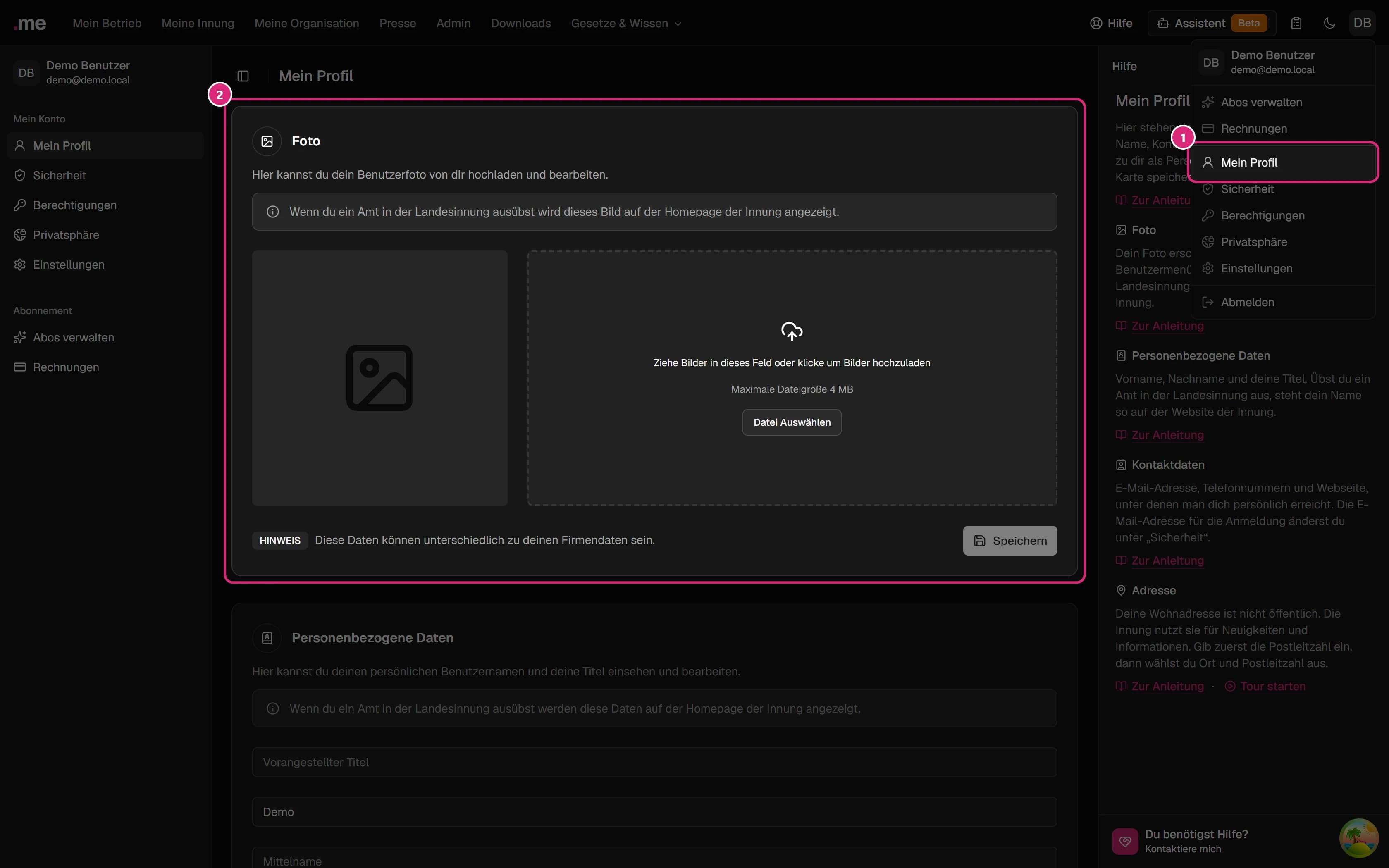
Task: Open the Assistent Beta button
Action: (x=1212, y=24)
